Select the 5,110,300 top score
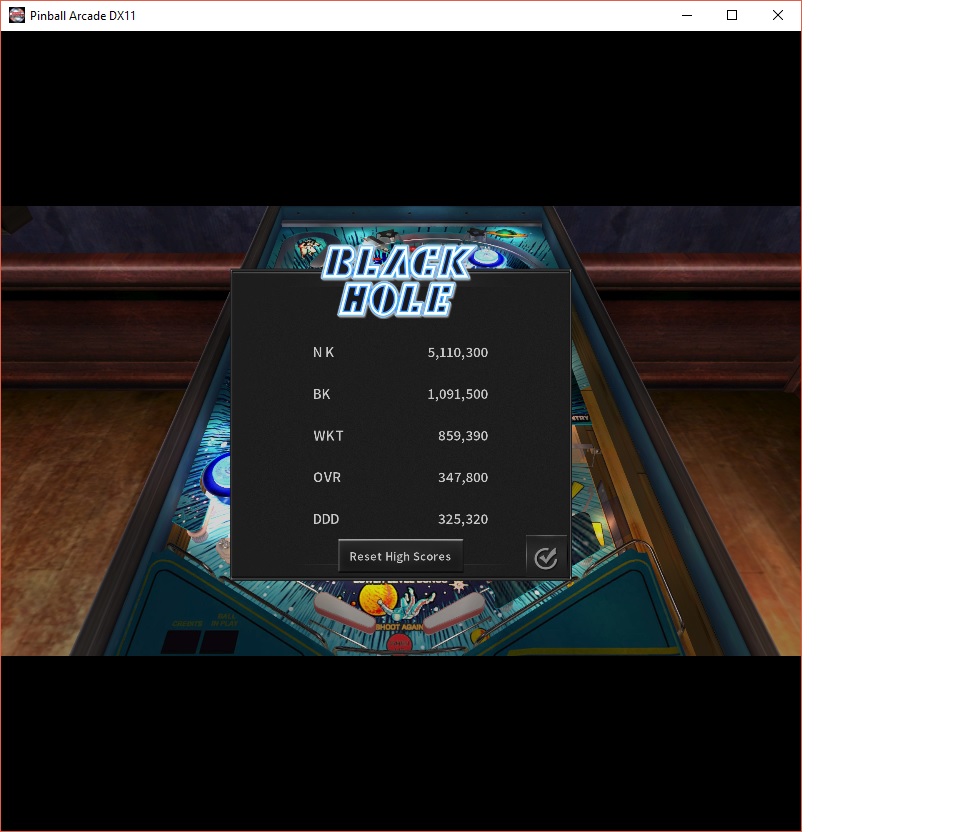This screenshot has height=832, width=960. click(x=457, y=353)
